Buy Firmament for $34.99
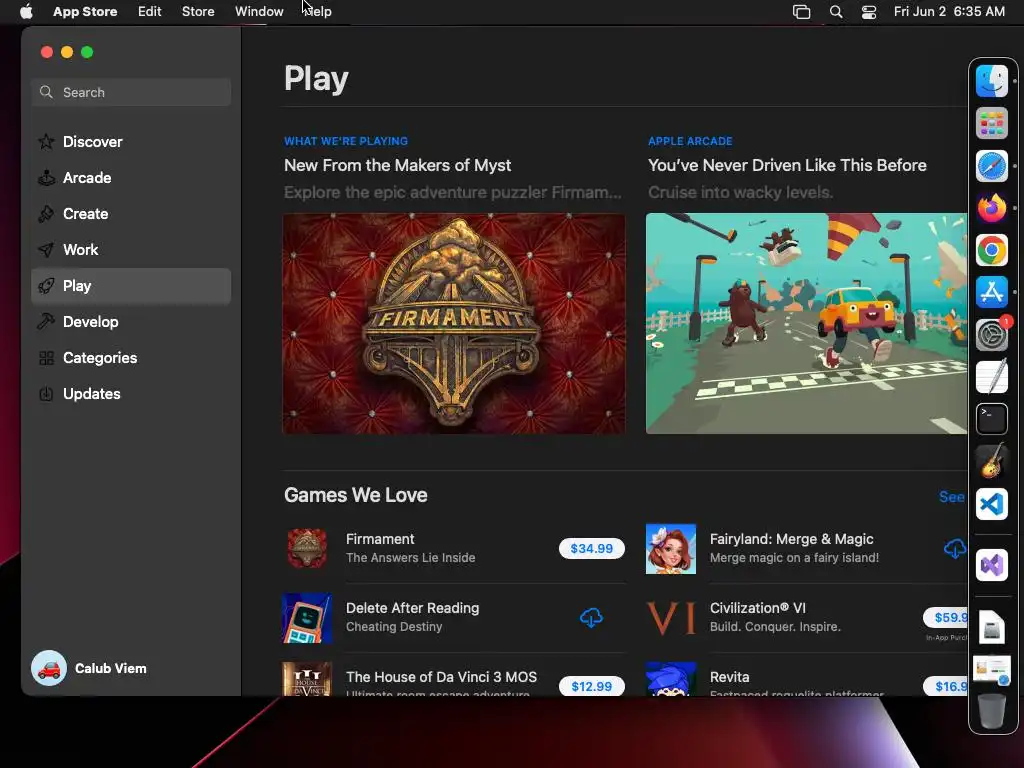The image size is (1024, 768). [x=592, y=549]
